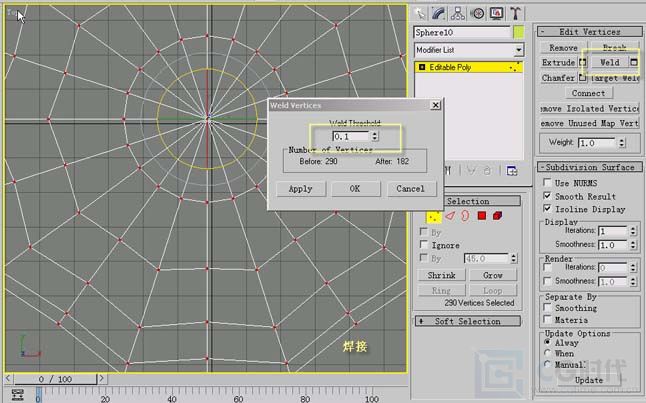
Task: Select When Rendering update radio
Action: click(x=548, y=353)
